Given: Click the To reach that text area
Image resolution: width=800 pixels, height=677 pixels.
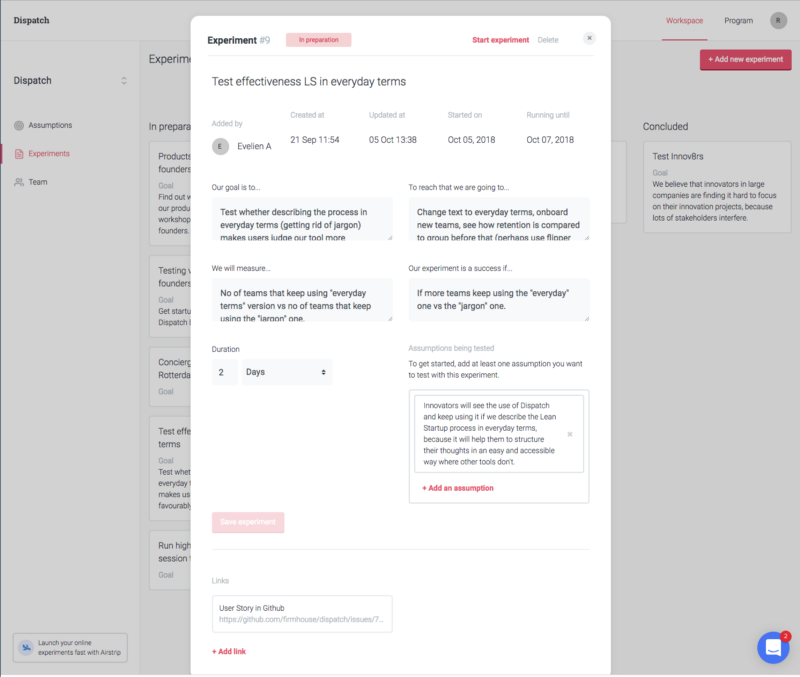Looking at the screenshot, I should [498, 219].
